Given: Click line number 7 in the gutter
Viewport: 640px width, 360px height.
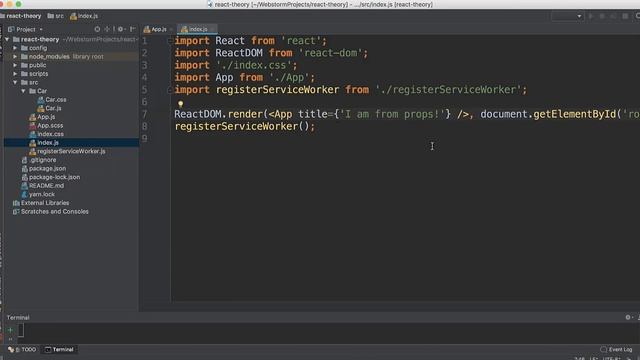Looking at the screenshot, I should coord(144,114).
